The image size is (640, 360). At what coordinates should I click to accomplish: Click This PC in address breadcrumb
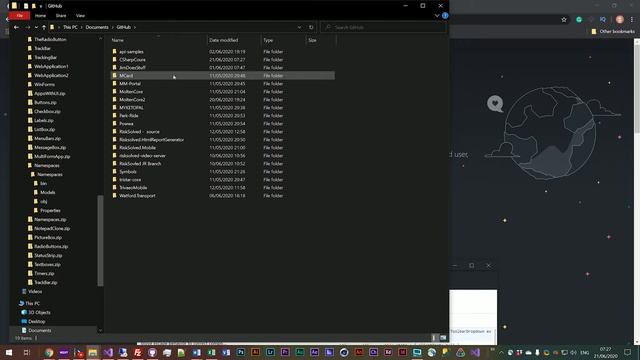(70, 27)
